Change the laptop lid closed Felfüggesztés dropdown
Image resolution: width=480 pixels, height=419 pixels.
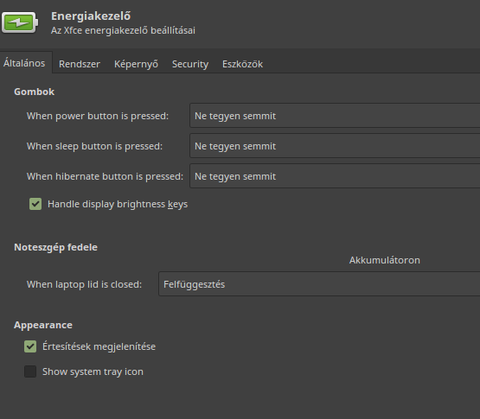tap(319, 284)
